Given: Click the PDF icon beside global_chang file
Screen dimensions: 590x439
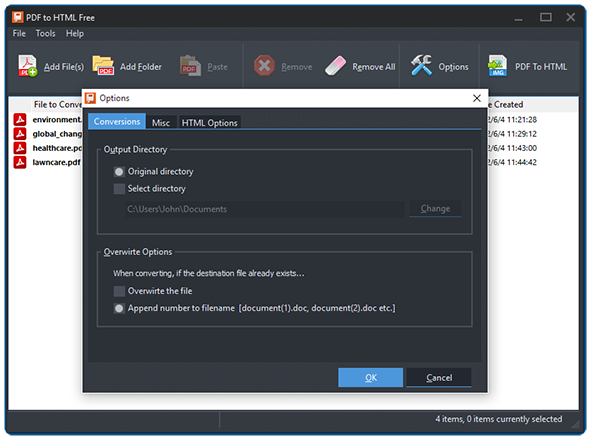Looking at the screenshot, I should tap(20, 134).
